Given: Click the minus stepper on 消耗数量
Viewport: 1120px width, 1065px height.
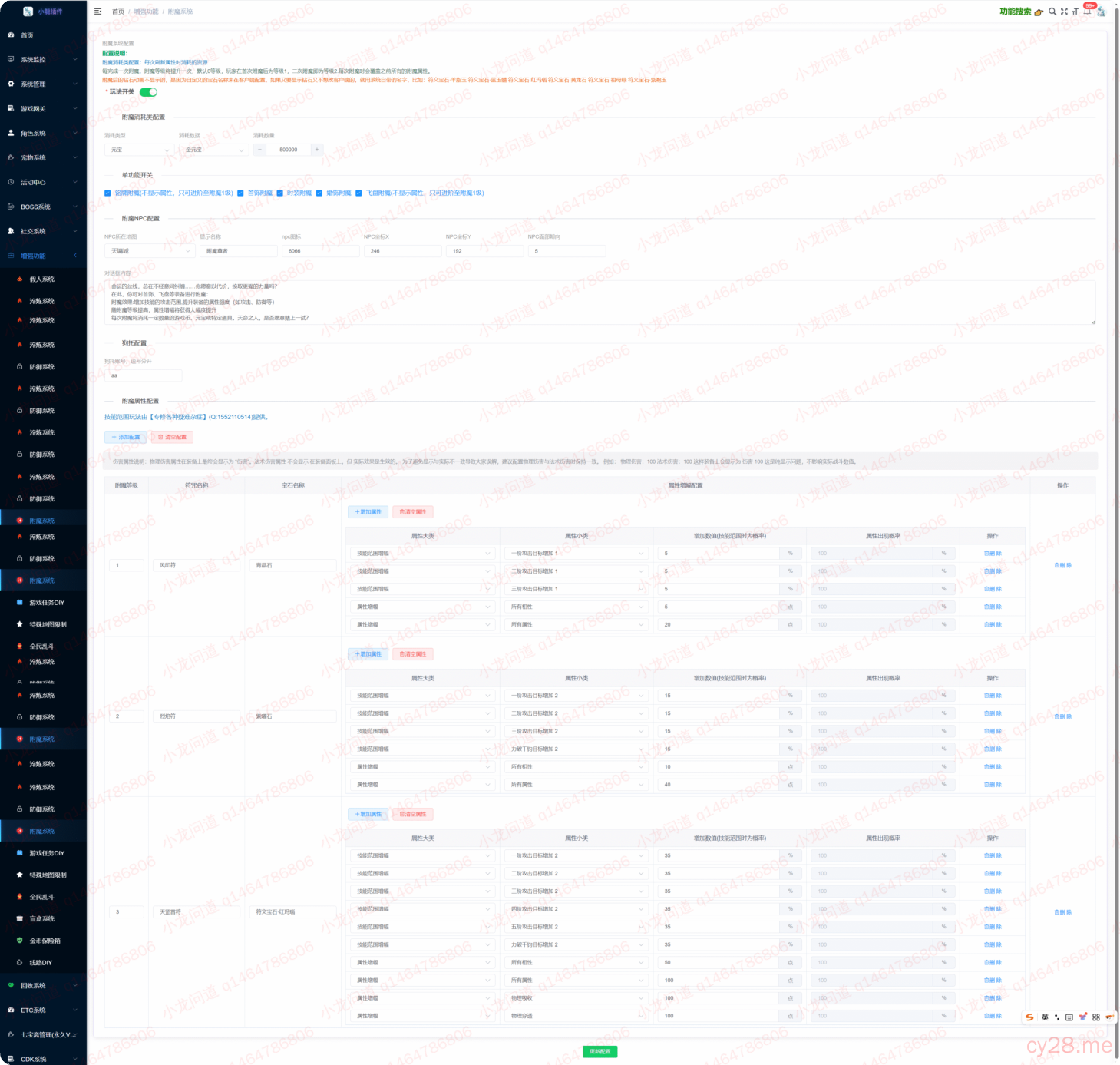Looking at the screenshot, I should coord(260,150).
